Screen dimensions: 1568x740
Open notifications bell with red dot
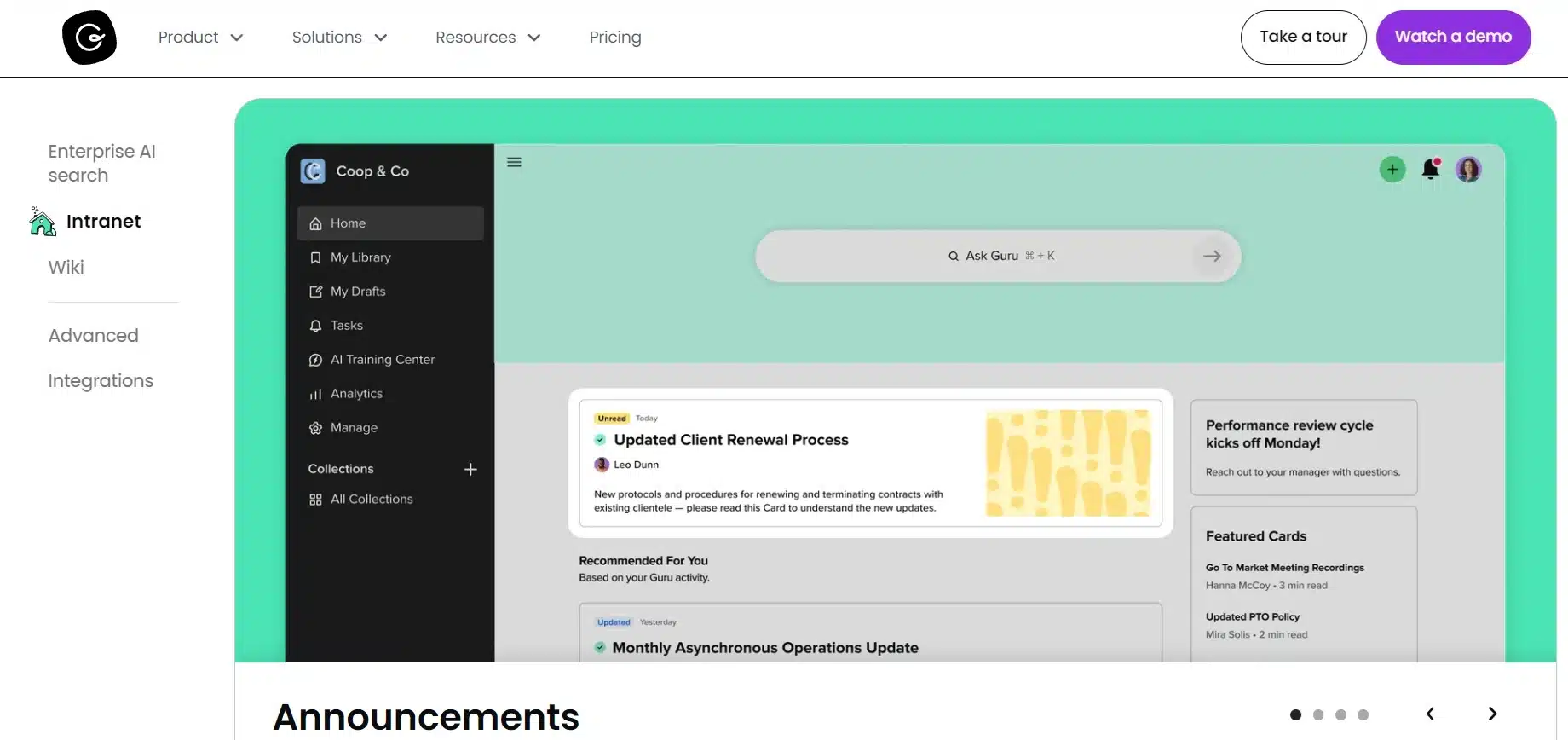click(x=1431, y=169)
